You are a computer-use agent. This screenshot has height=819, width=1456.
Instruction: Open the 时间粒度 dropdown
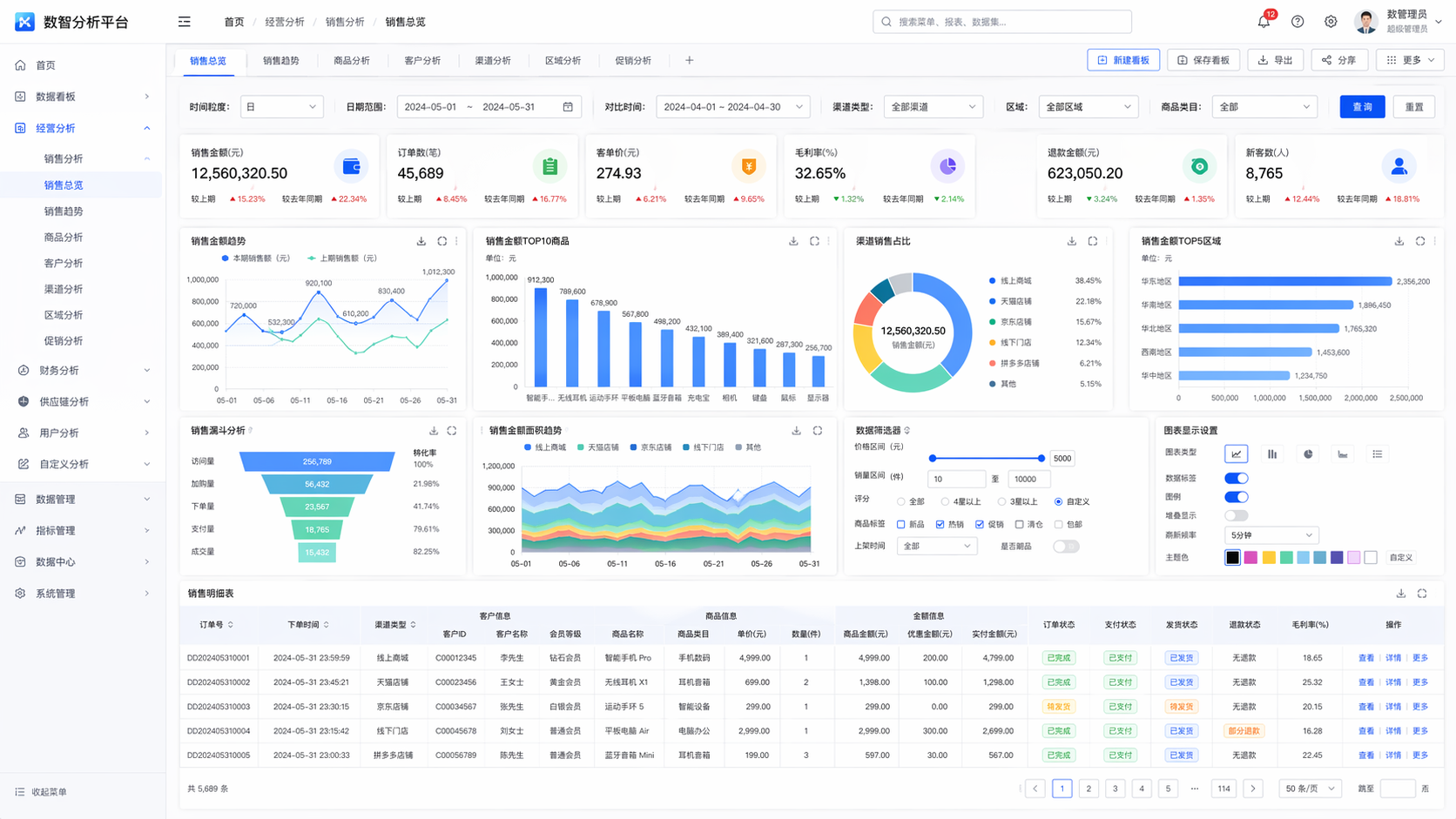pos(281,107)
